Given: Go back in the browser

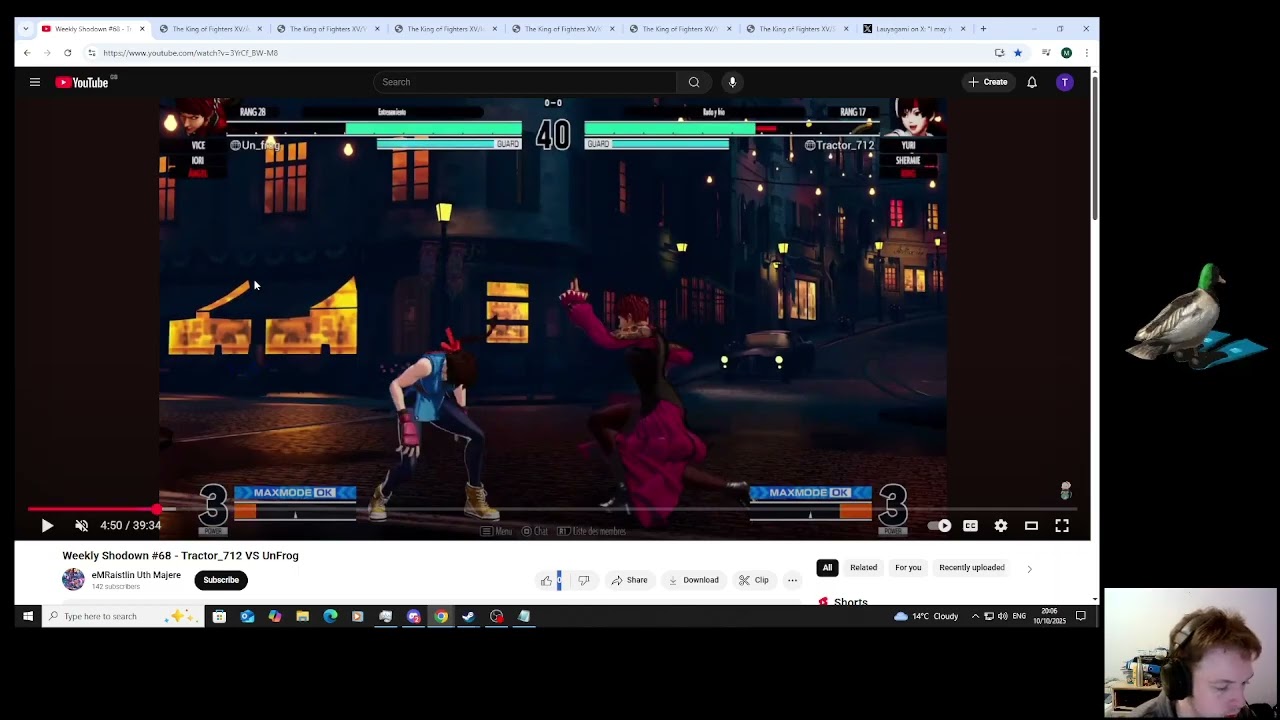Looking at the screenshot, I should 27,53.
